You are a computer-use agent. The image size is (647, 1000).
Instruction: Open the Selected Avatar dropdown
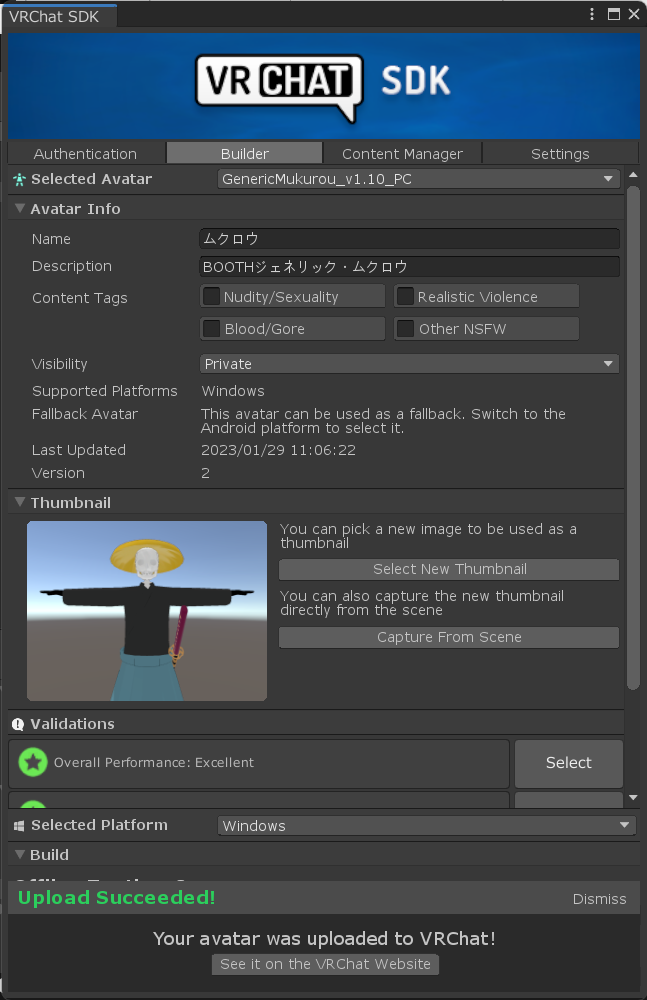tap(419, 179)
